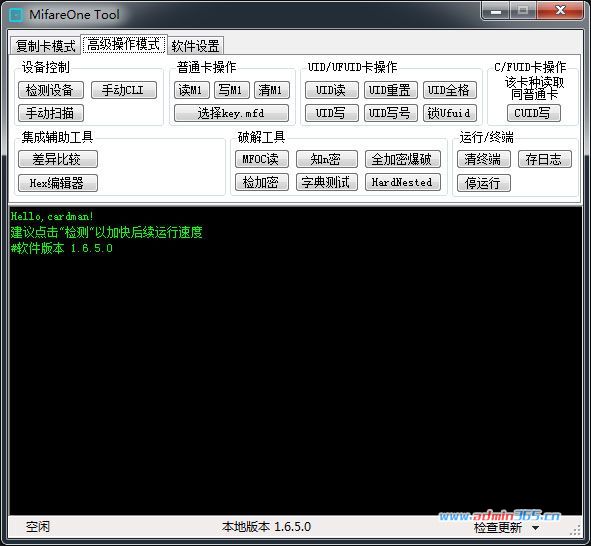Switch to the 复制卡模式 tab

point(45,46)
